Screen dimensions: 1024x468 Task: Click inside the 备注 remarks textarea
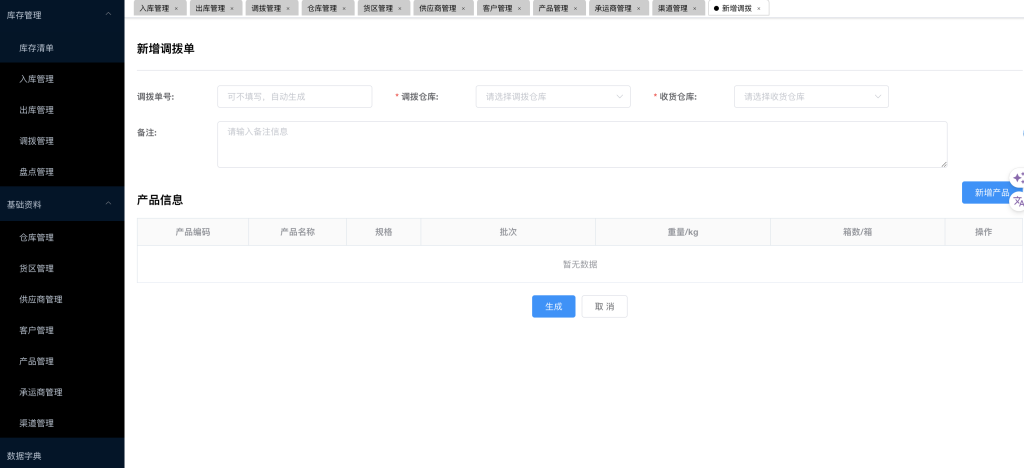(581, 144)
